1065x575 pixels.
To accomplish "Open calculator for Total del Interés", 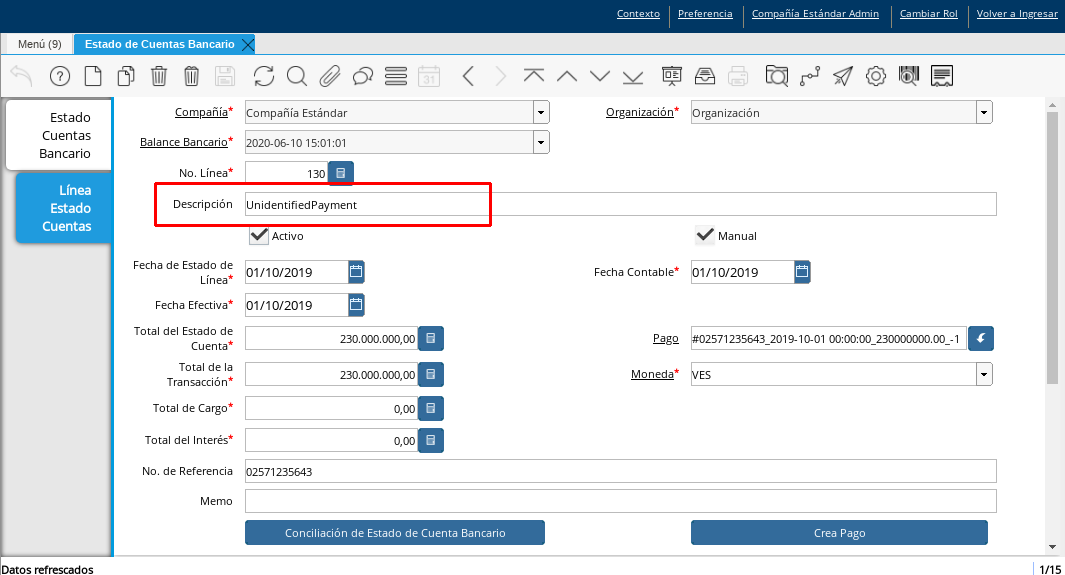I will click(x=431, y=440).
